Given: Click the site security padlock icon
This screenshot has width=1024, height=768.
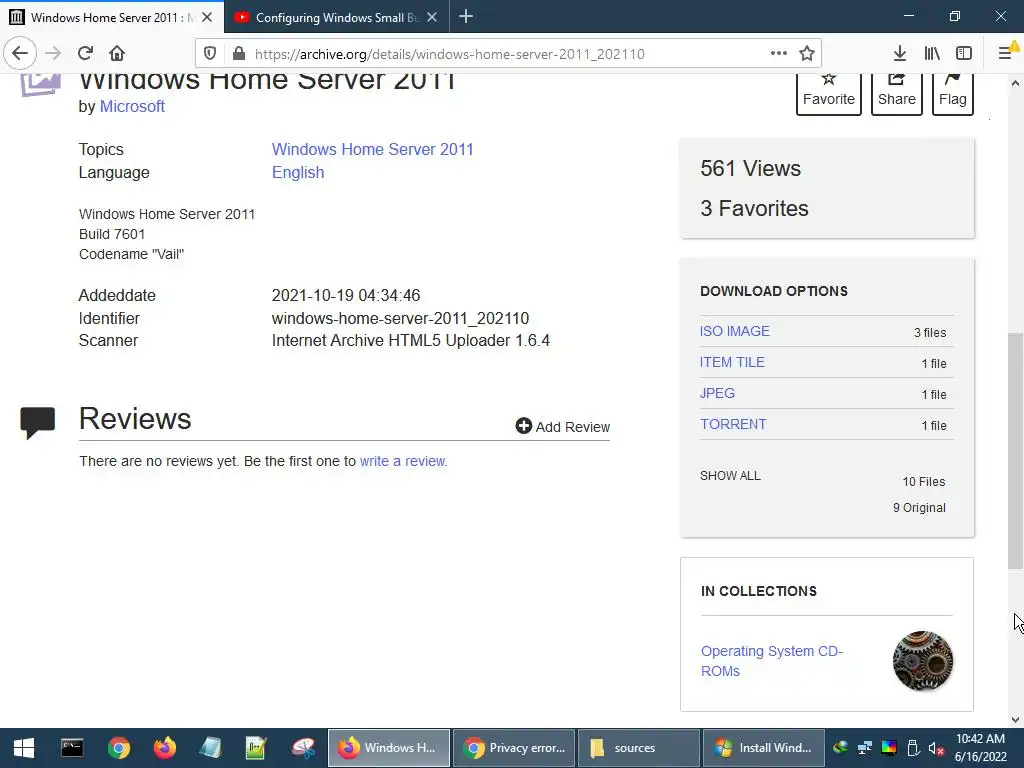Looking at the screenshot, I should tap(239, 54).
